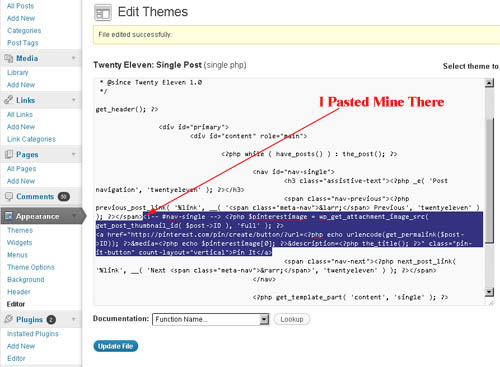The width and height of the screenshot is (500, 367).
Task: Collapse the Plugins menu arrow
Action: 74,319
